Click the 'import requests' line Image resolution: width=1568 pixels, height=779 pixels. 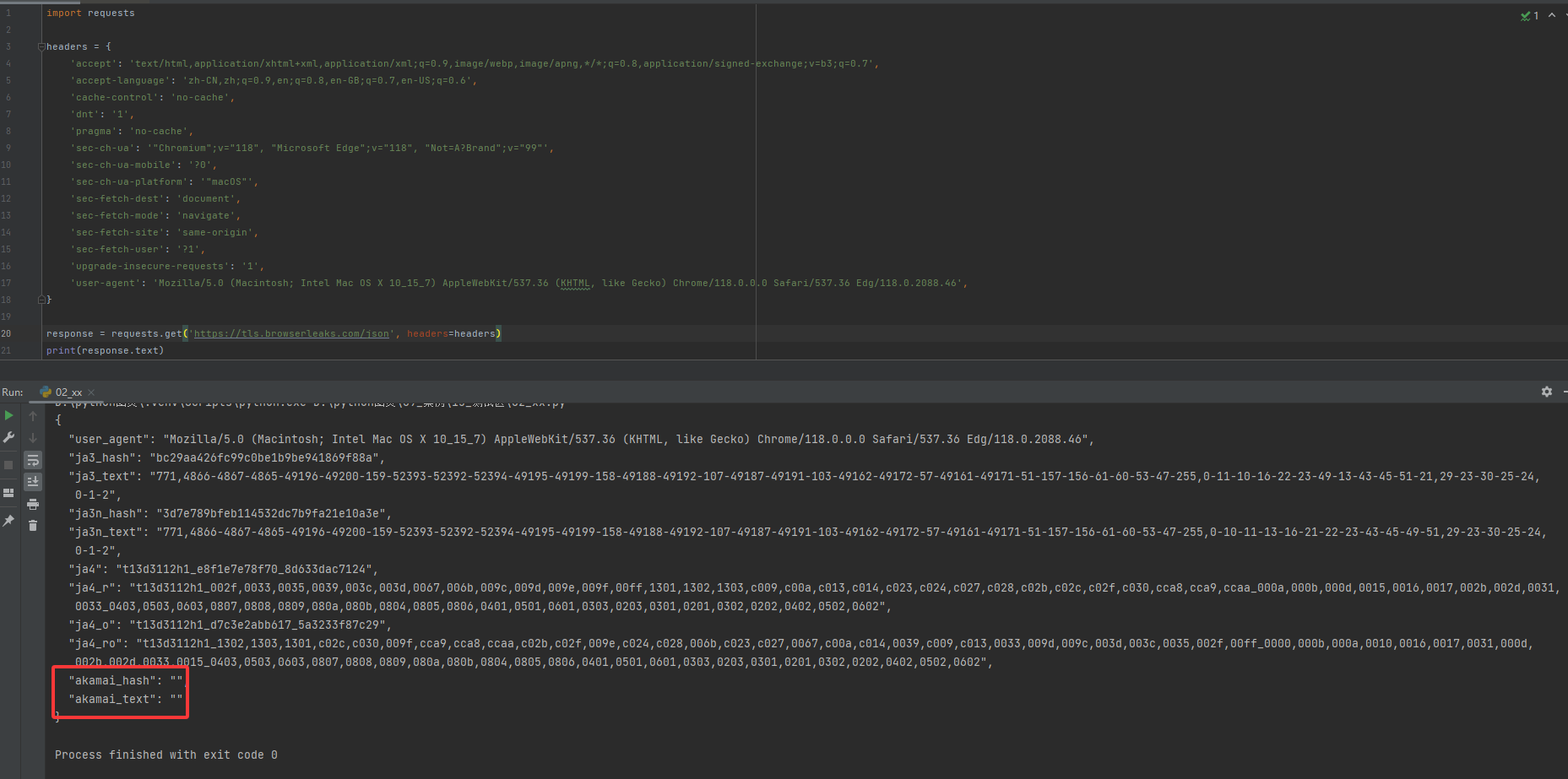(90, 13)
